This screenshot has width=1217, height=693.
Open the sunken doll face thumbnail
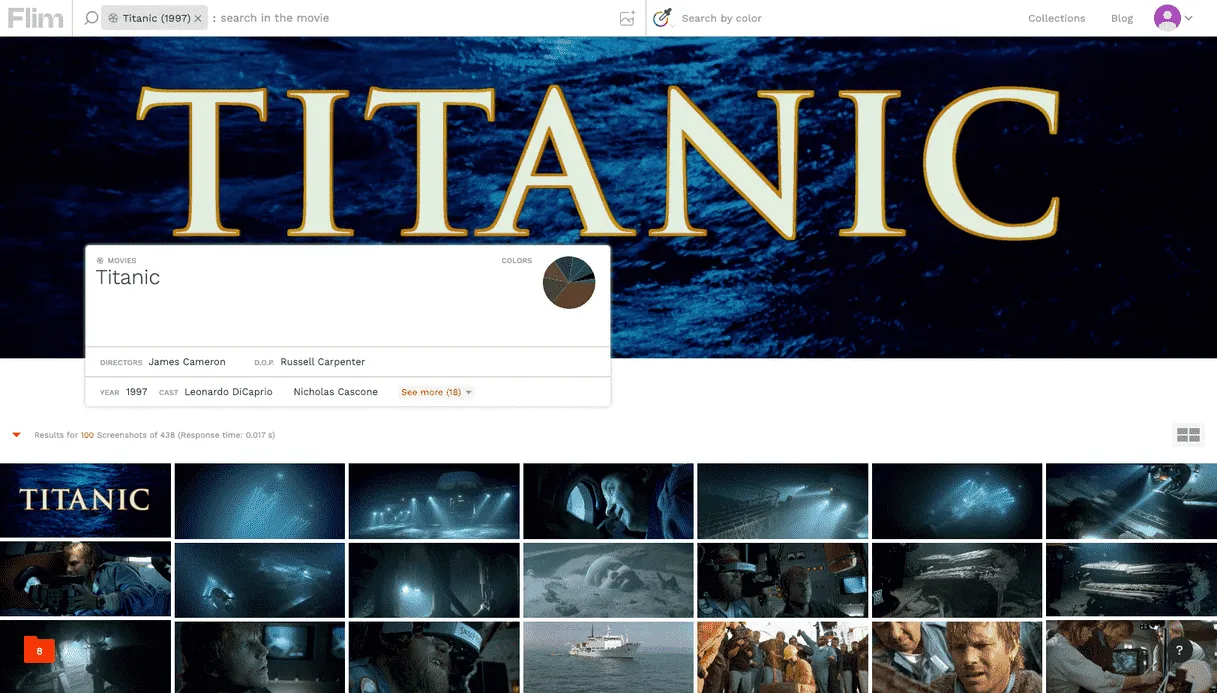[608, 579]
